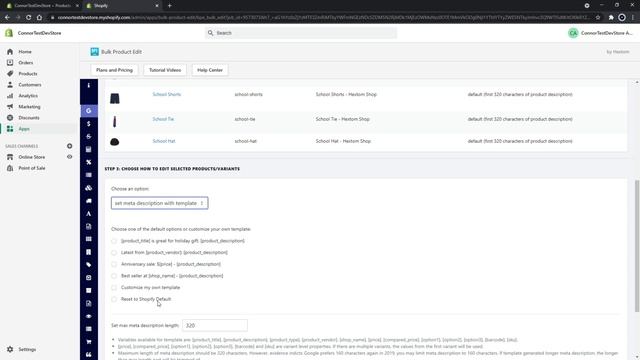Click the Analytics chart icon
Image resolution: width=640 pixels, height=360 pixels.
click(x=10, y=96)
